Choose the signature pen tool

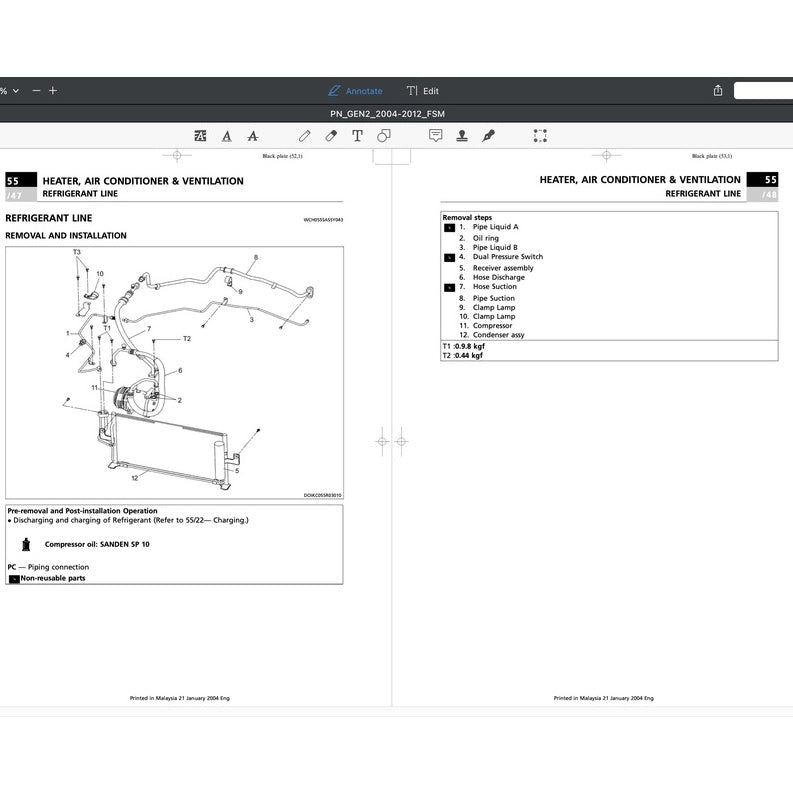(489, 136)
